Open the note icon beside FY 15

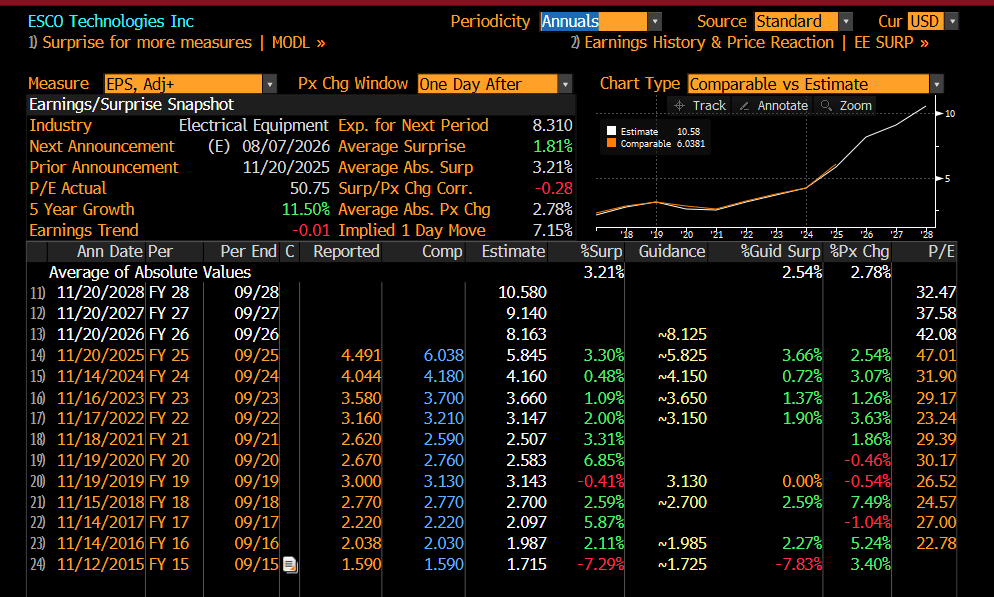tap(290, 564)
